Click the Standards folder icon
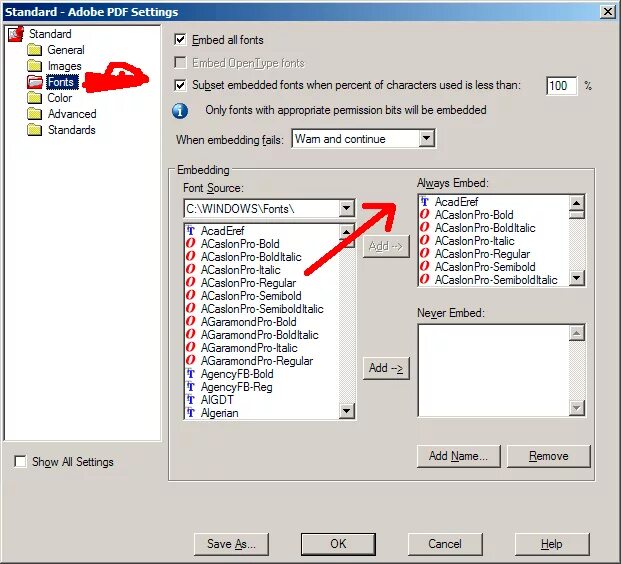 pos(34,130)
